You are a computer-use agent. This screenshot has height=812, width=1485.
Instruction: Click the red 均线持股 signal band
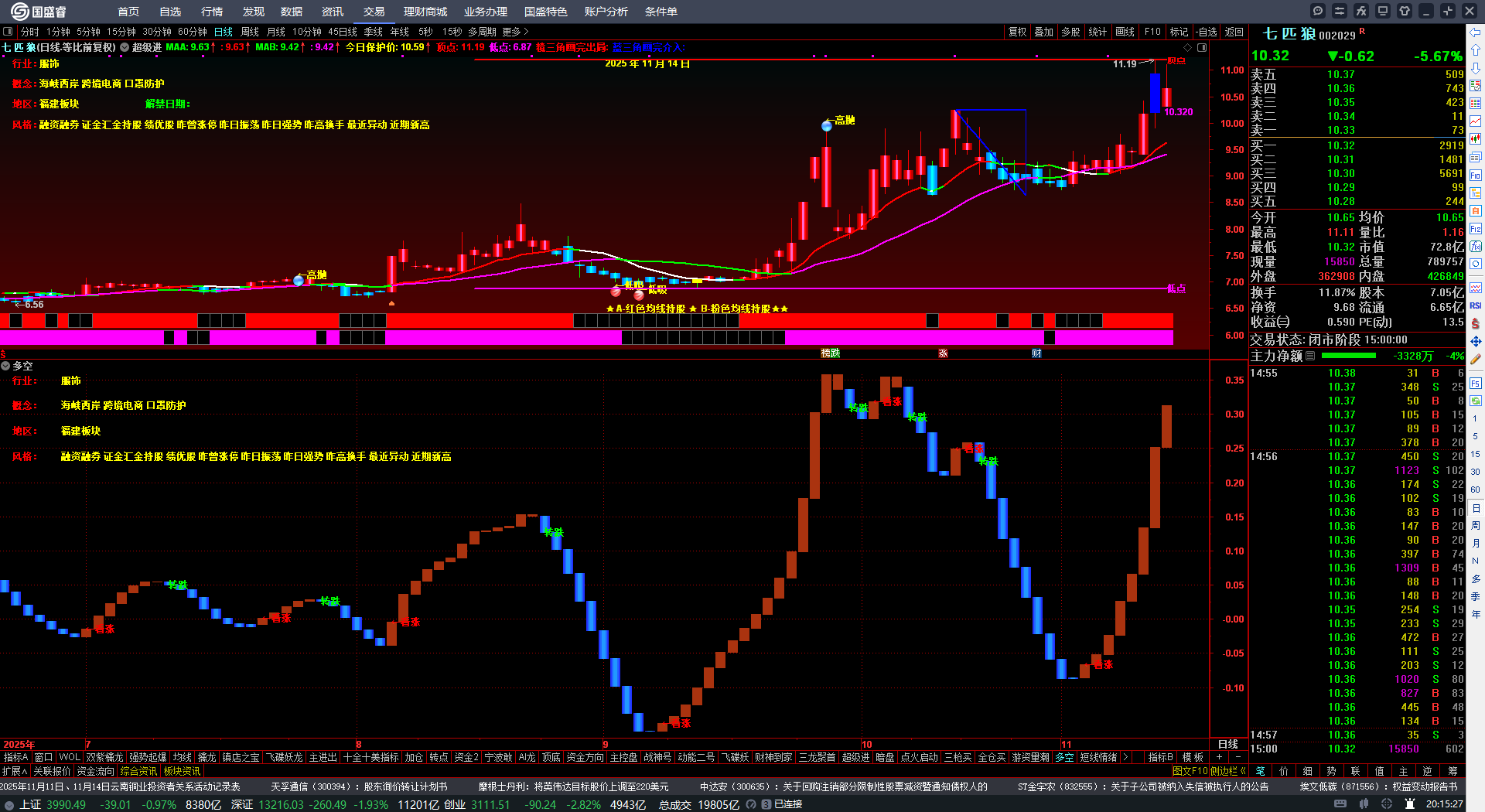(586, 320)
